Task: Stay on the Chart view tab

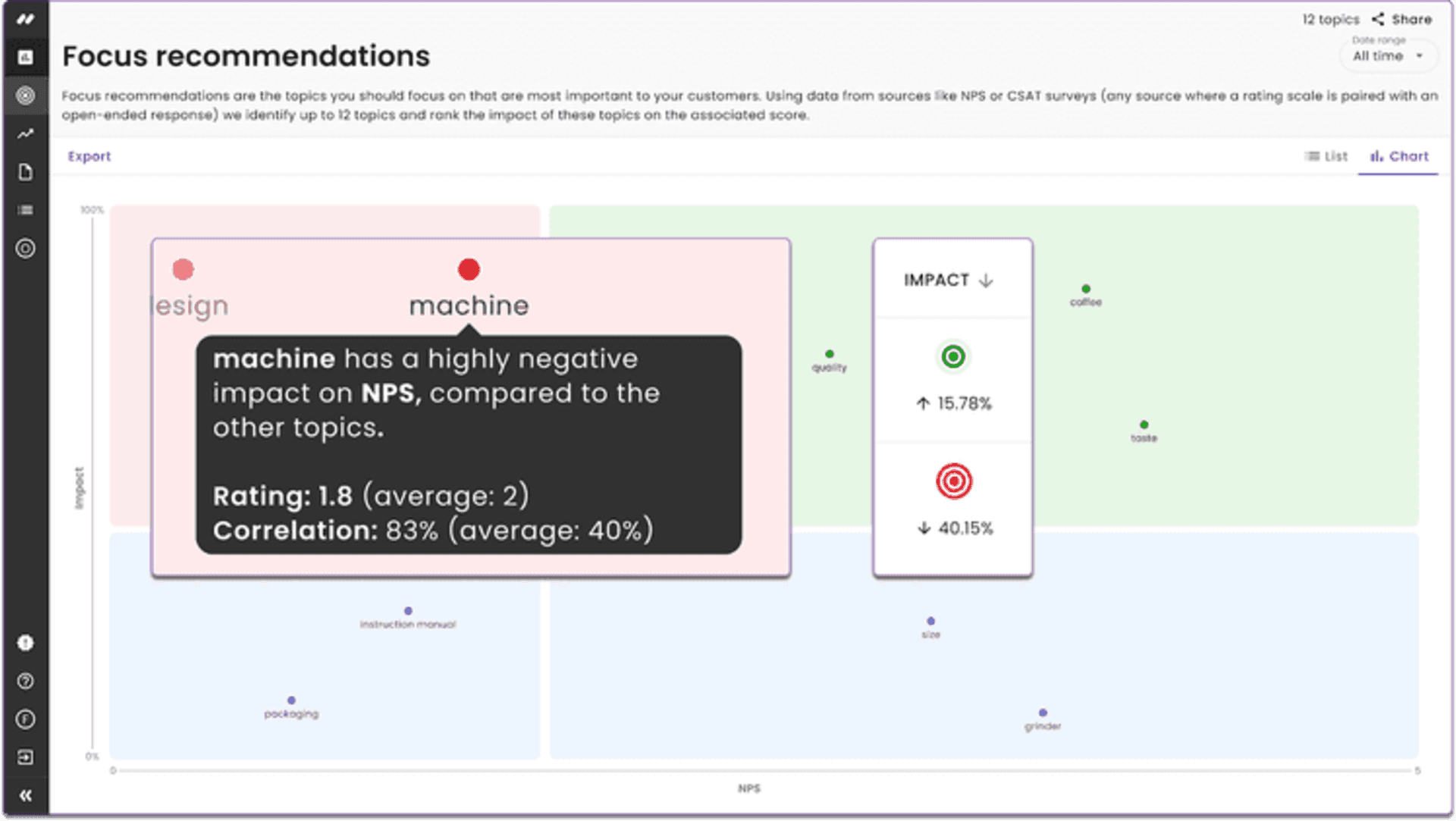Action: coord(1398,156)
